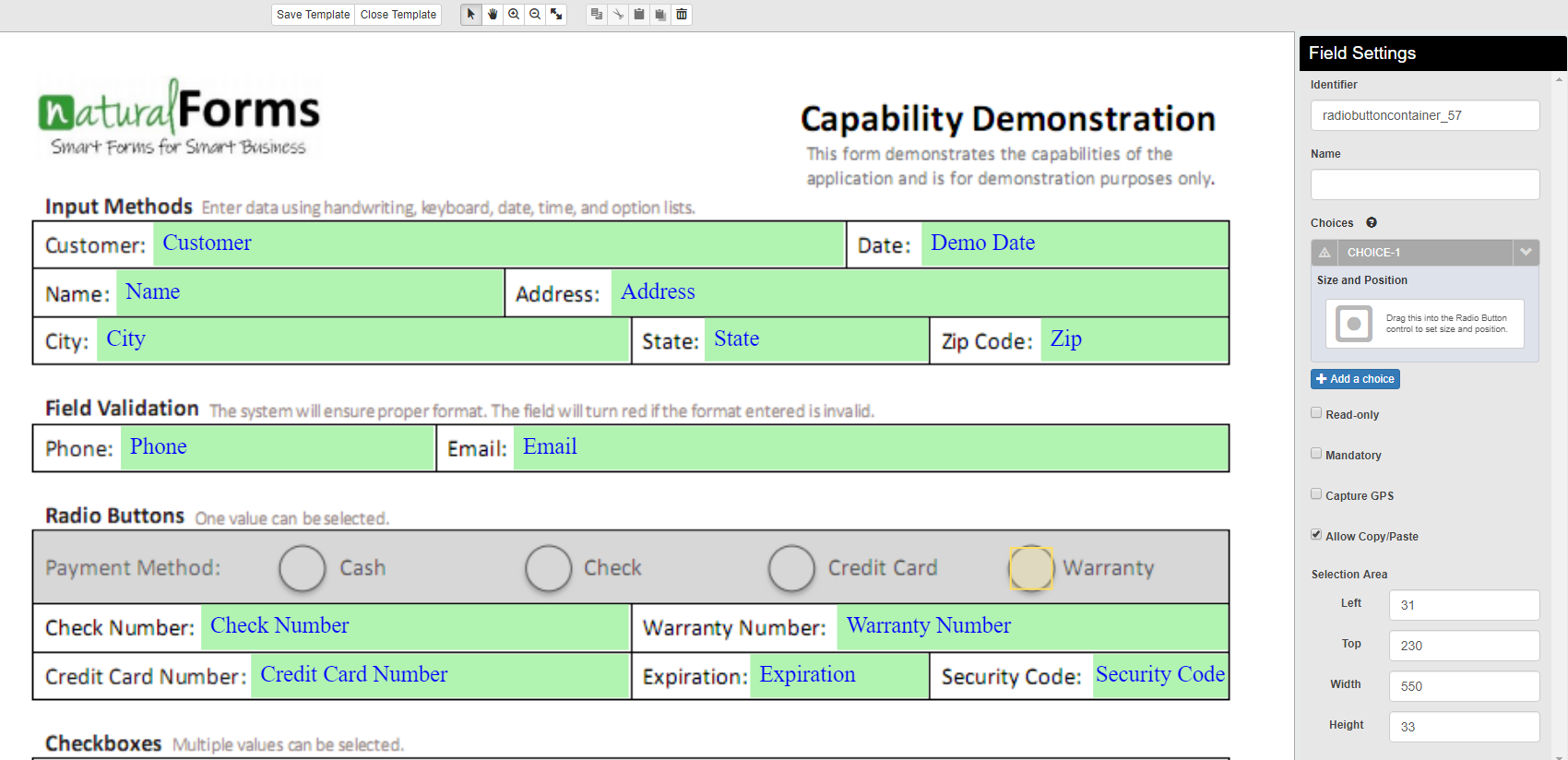Click the Left selection area input

[x=1464, y=605]
